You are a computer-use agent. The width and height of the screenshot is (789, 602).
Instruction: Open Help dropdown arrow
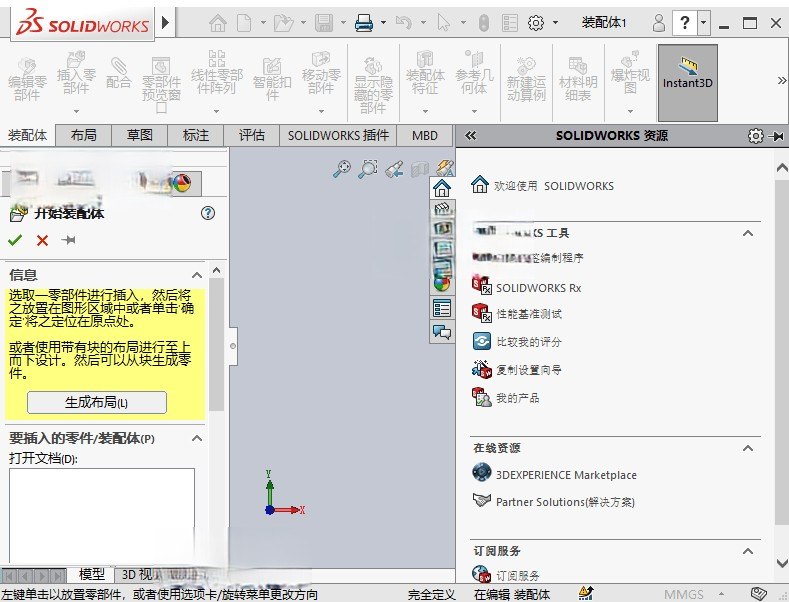(703, 23)
